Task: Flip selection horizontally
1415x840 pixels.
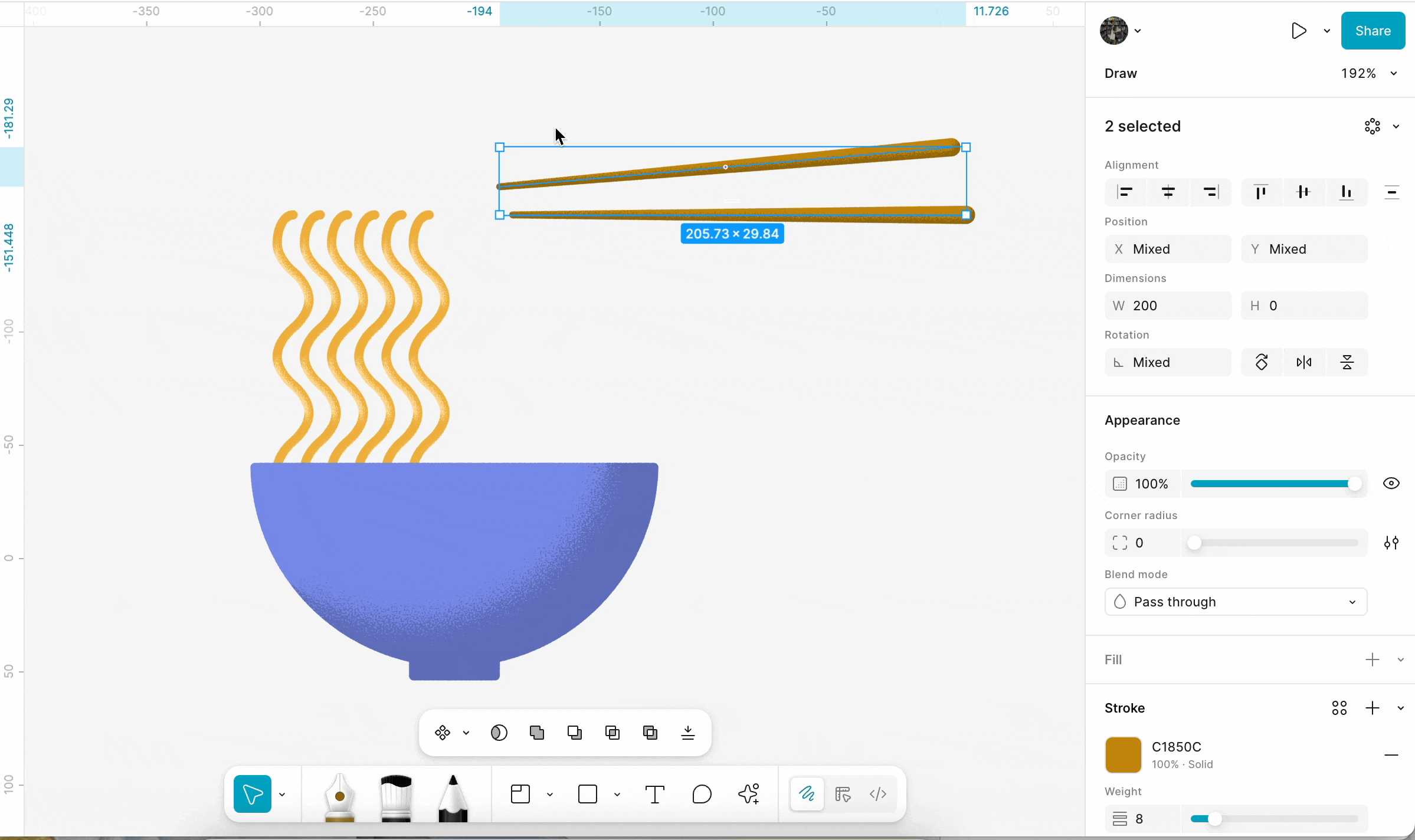Action: [1304, 362]
